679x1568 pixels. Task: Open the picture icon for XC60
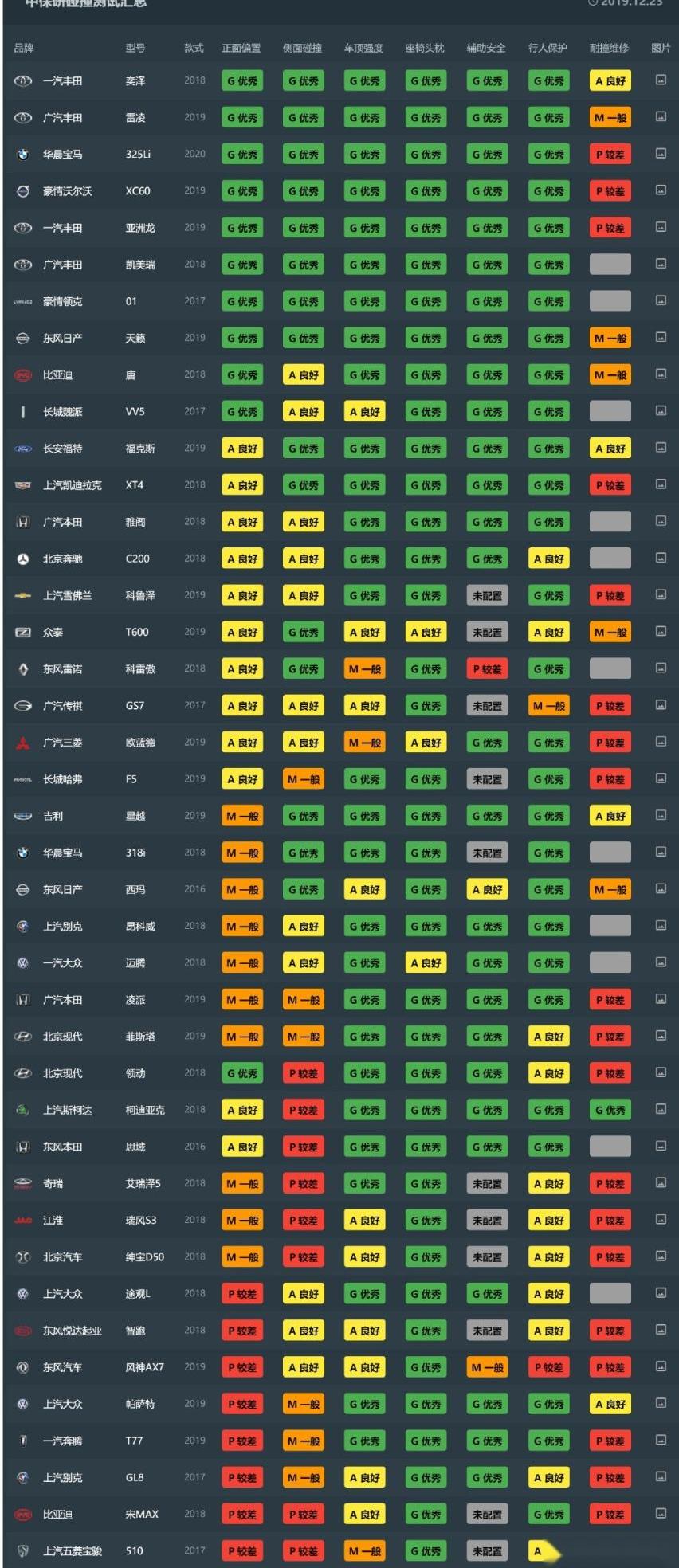661,190
